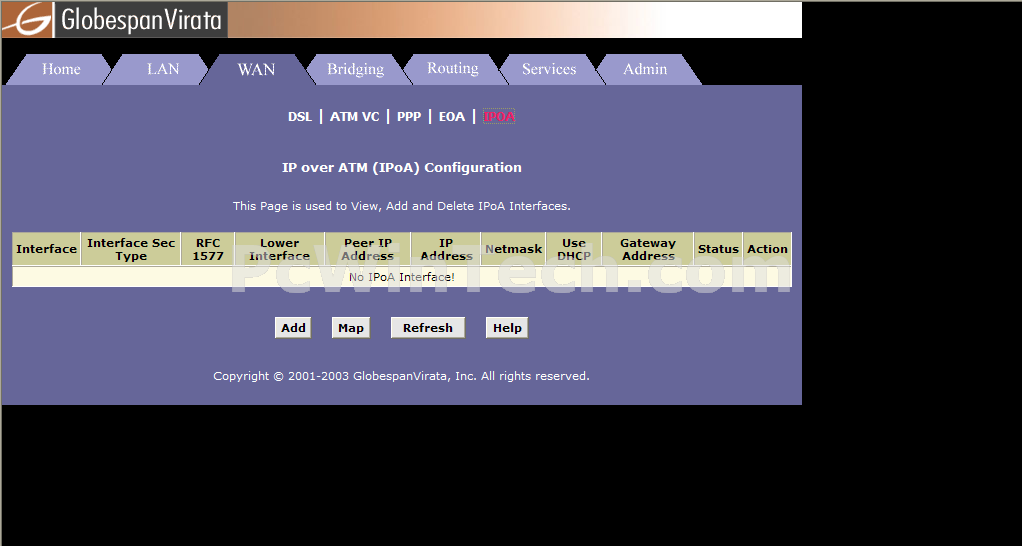Refresh the IPoA interface list

point(428,328)
